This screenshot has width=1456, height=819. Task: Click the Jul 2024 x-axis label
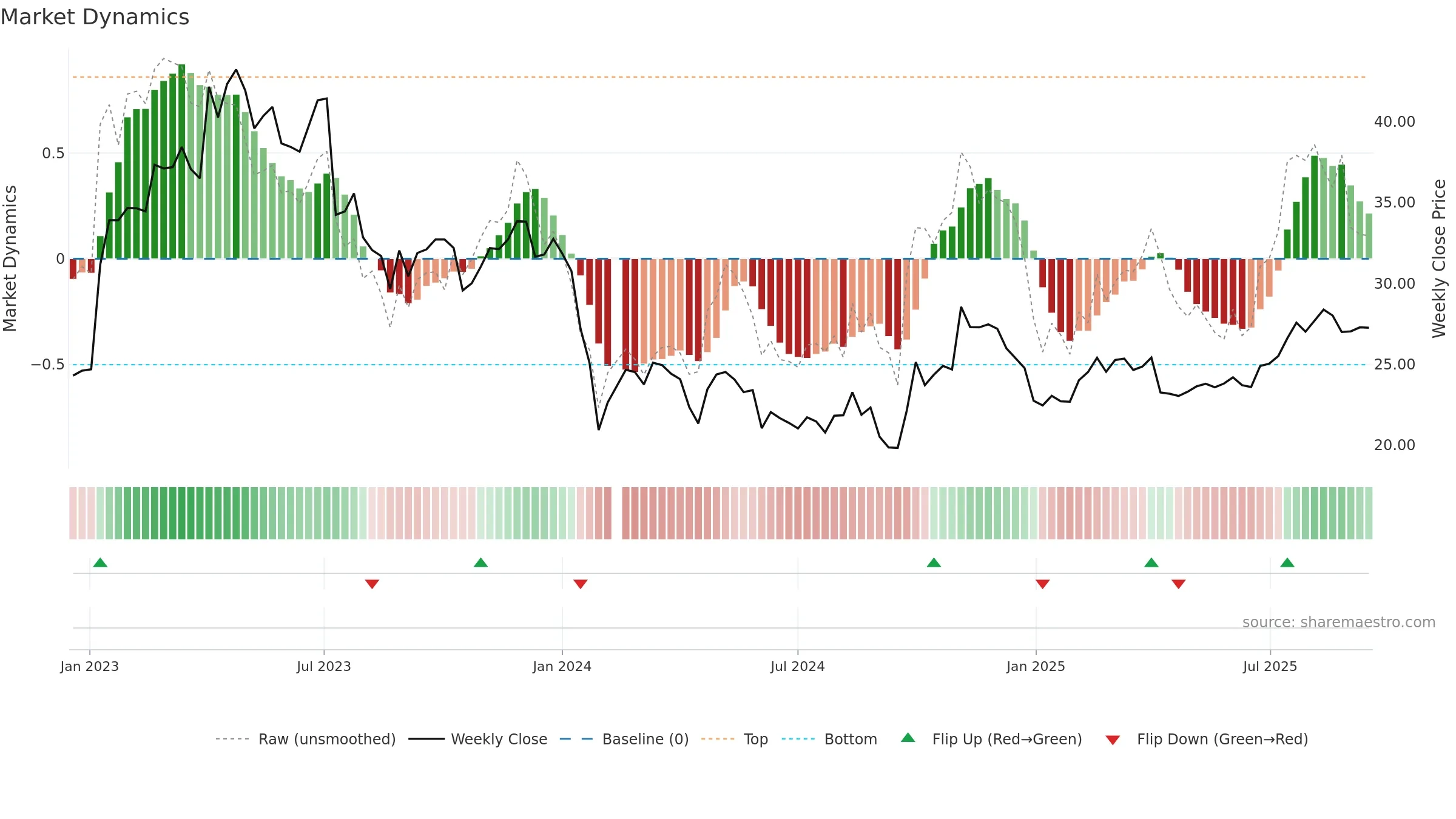pyautogui.click(x=797, y=666)
